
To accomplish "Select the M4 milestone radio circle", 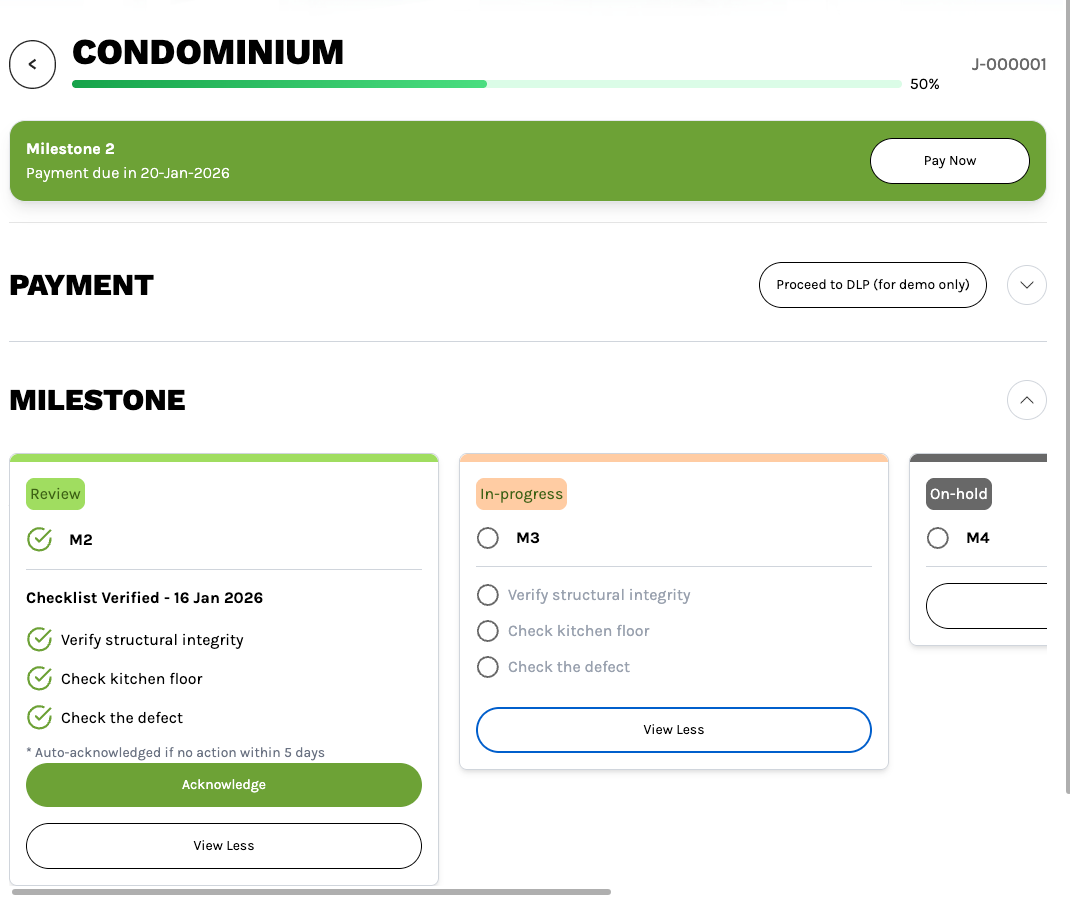I will pos(938,539).
